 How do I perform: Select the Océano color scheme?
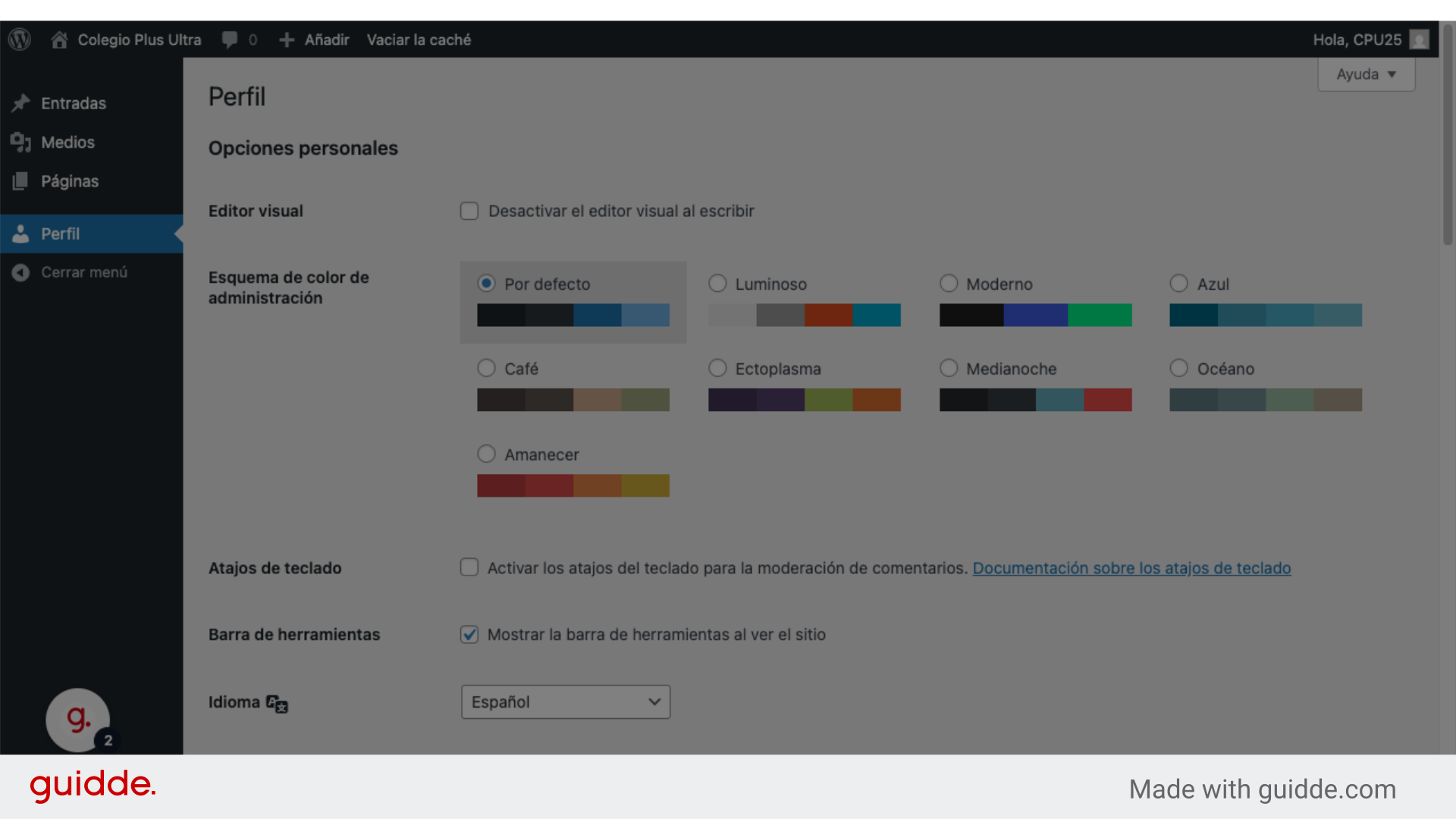1178,368
